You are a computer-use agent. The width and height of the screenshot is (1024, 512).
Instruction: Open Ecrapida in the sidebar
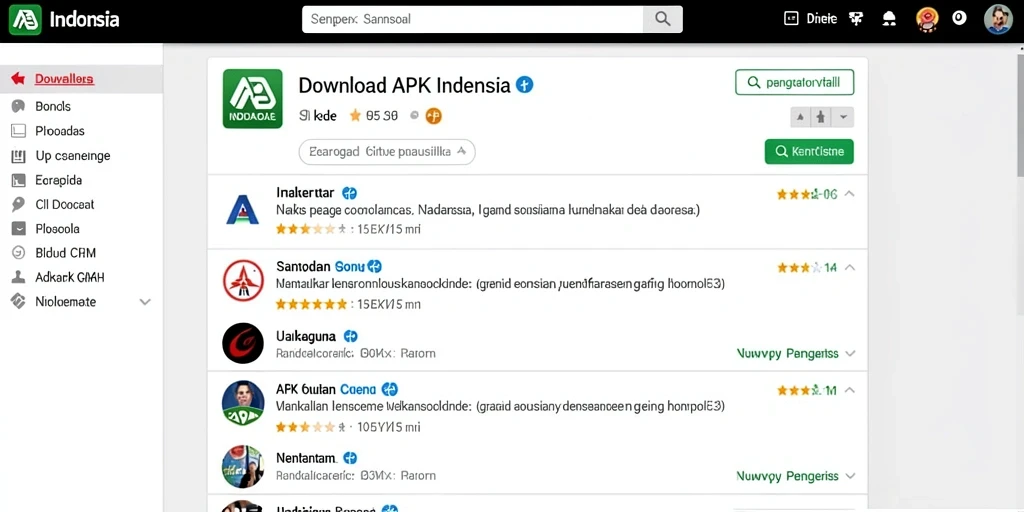coord(59,180)
